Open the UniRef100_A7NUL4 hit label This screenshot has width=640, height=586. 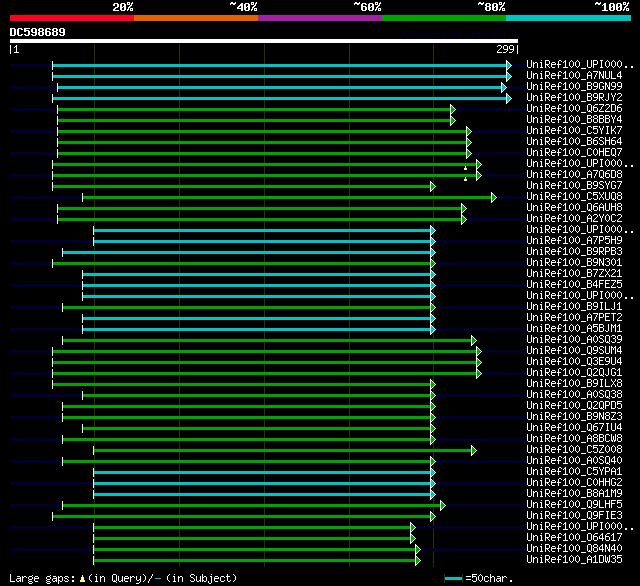[574, 75]
